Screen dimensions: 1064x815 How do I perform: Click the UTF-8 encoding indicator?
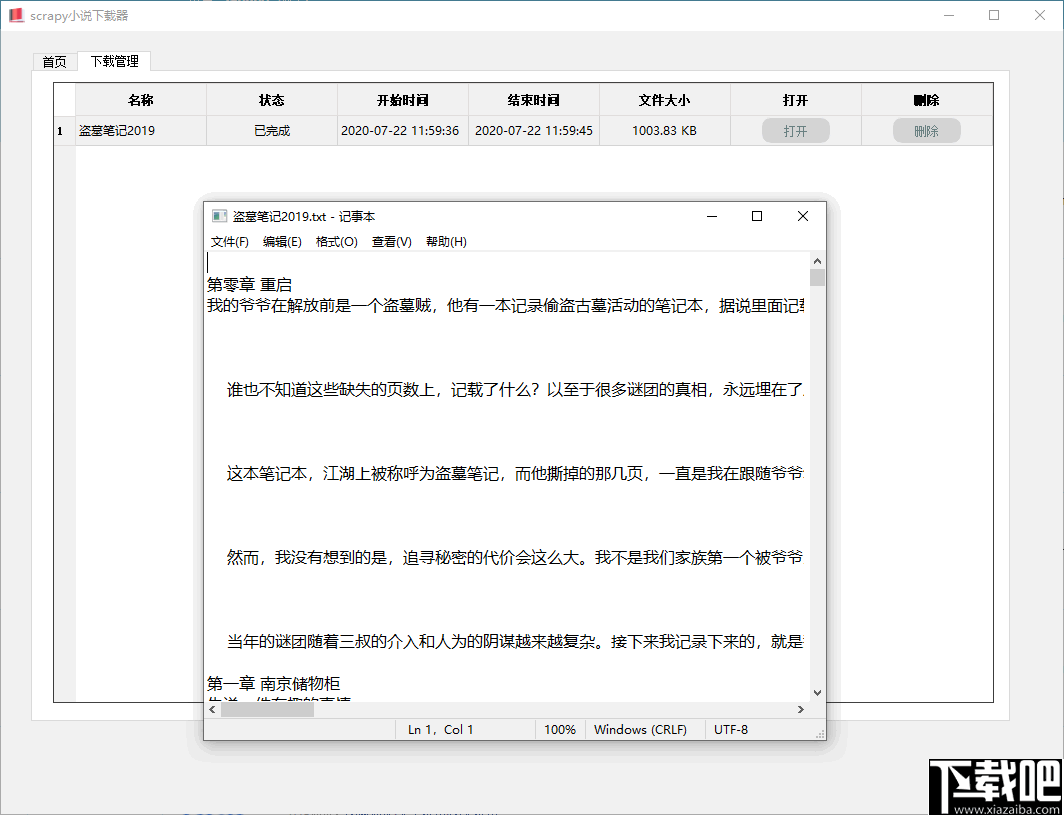point(730,729)
